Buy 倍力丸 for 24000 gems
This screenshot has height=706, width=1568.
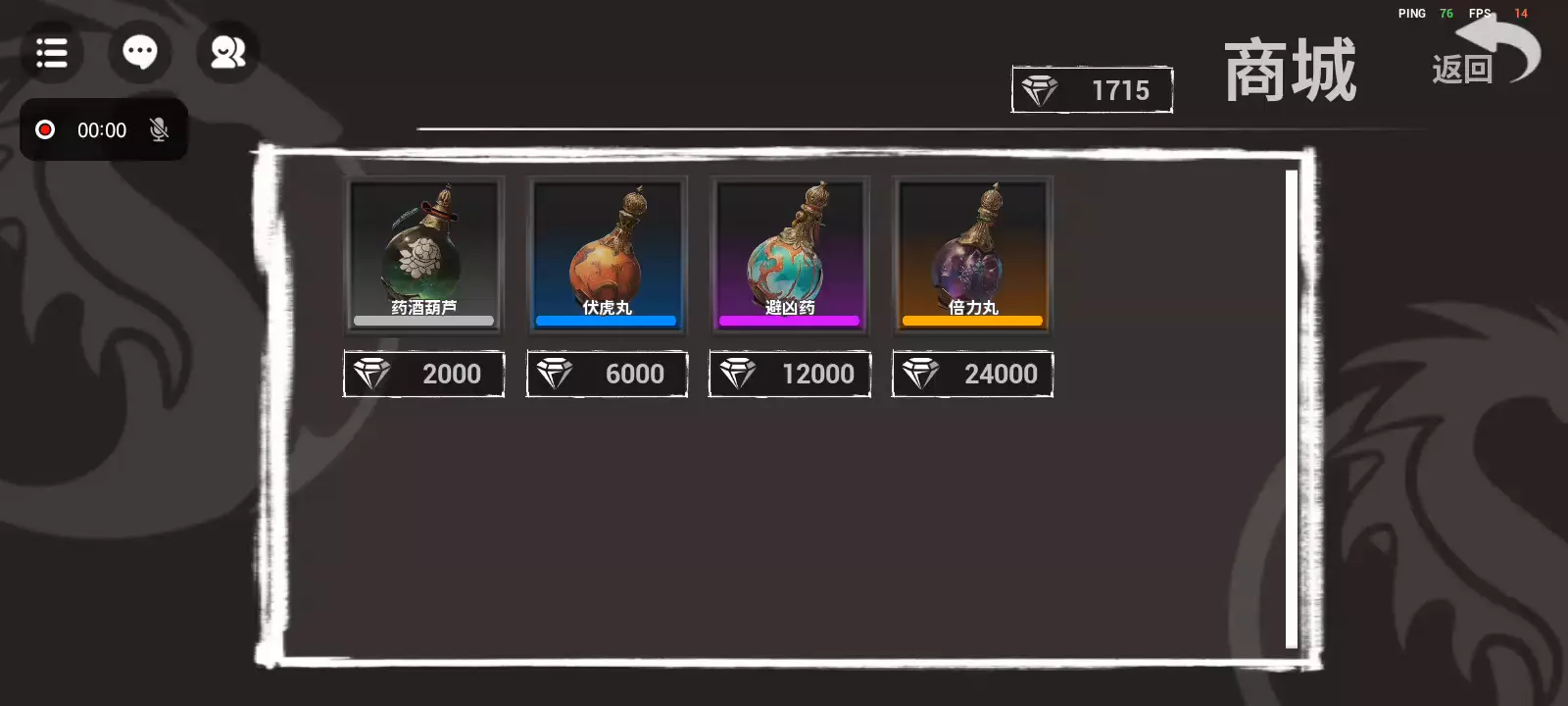pyautogui.click(x=973, y=374)
